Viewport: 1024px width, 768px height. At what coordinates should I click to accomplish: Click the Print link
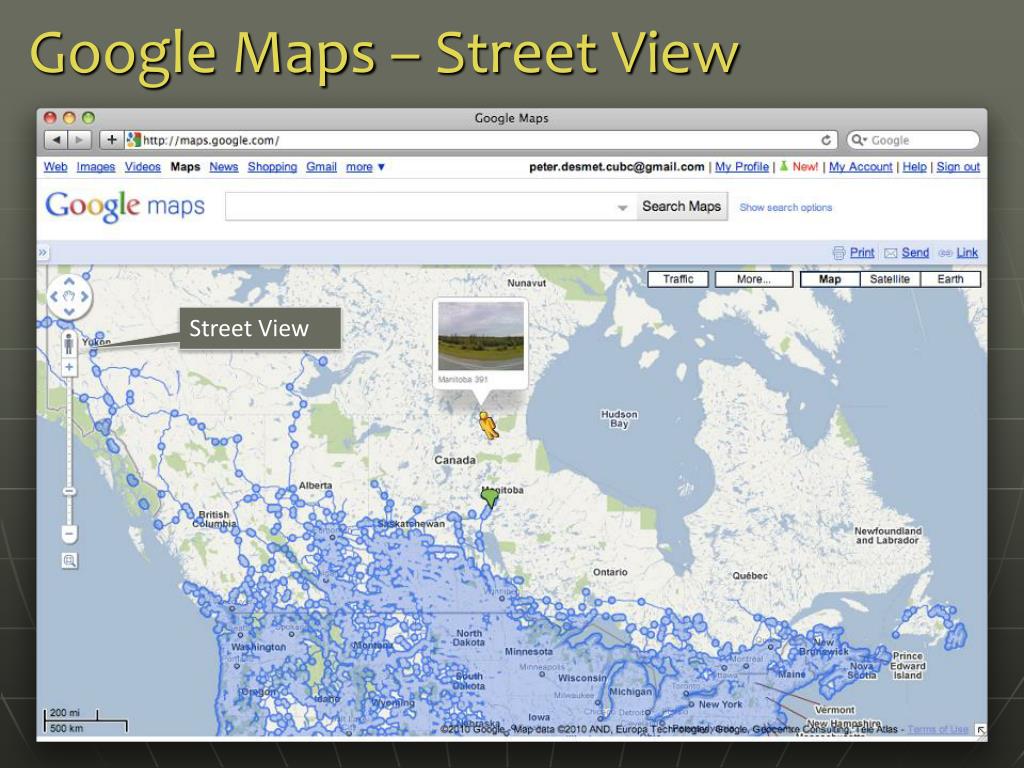click(x=862, y=253)
